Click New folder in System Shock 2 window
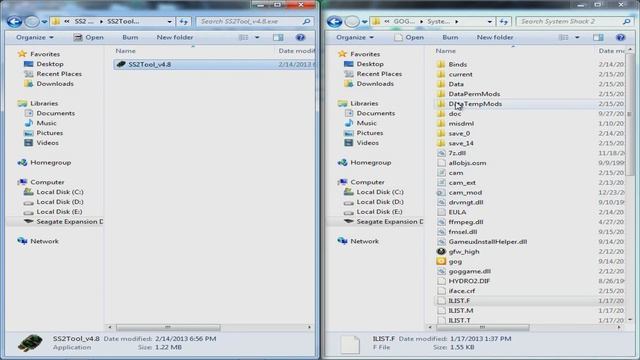Screen dimensions: 640x360 [x=495, y=37]
